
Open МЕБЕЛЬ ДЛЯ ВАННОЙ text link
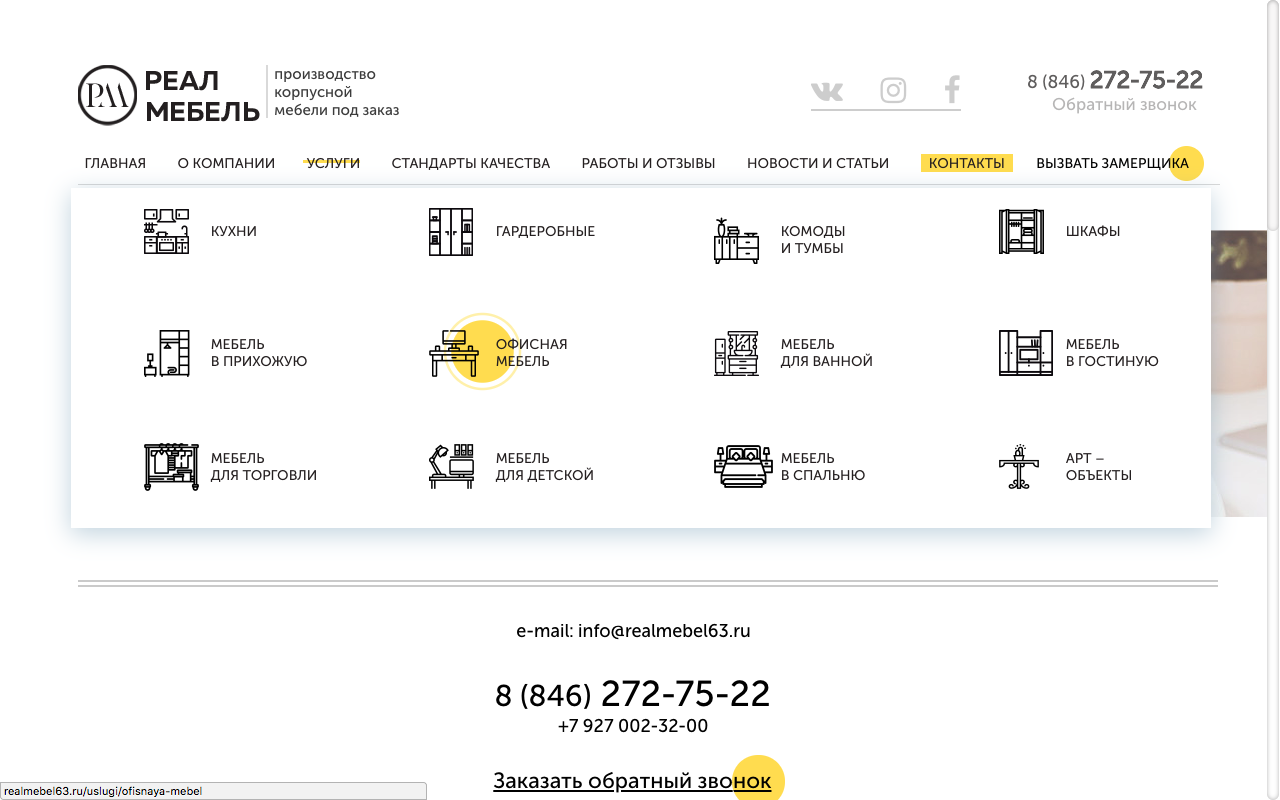click(x=827, y=353)
